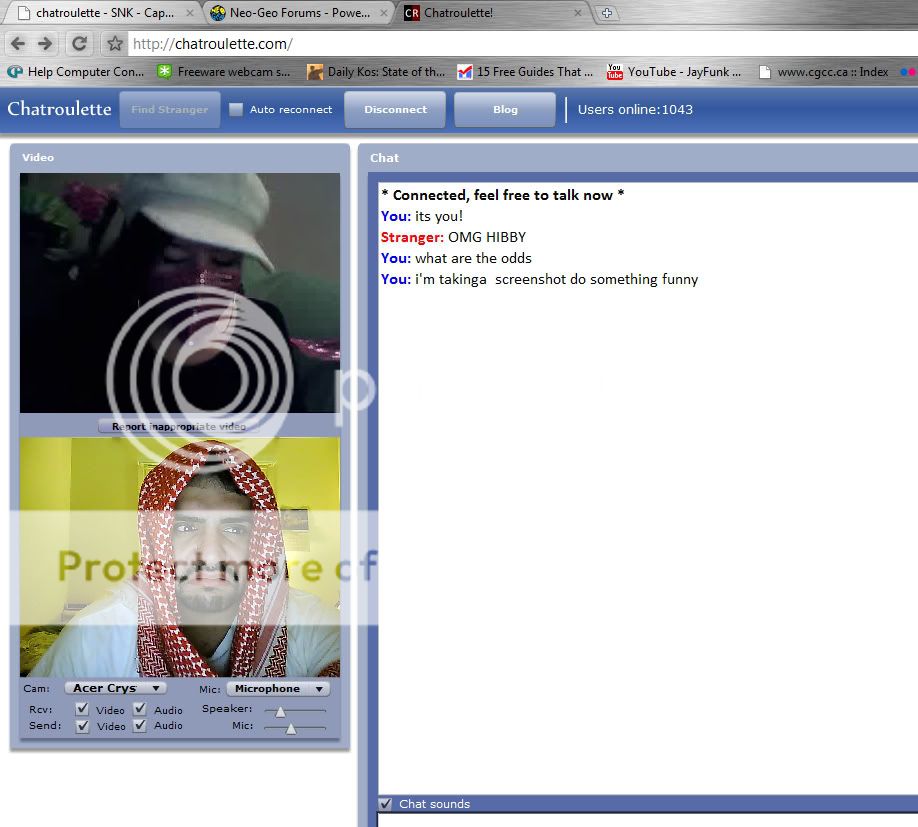The height and width of the screenshot is (827, 918).
Task: Open the Daily Kos bookmark
Action: click(x=376, y=72)
